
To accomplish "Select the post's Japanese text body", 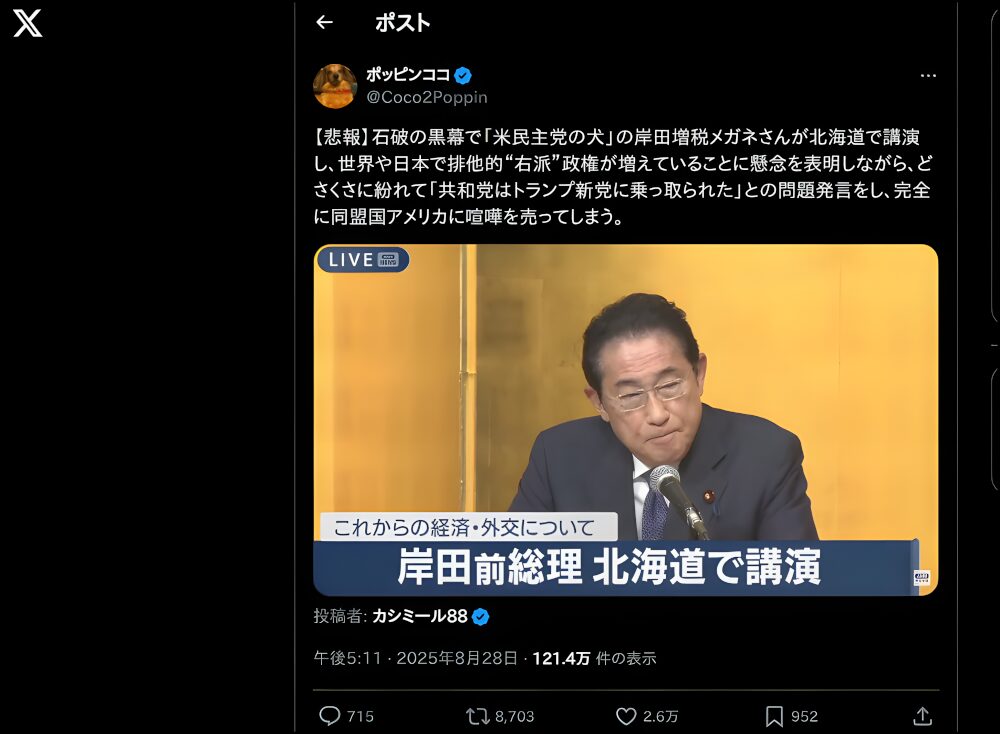I will click(622, 177).
